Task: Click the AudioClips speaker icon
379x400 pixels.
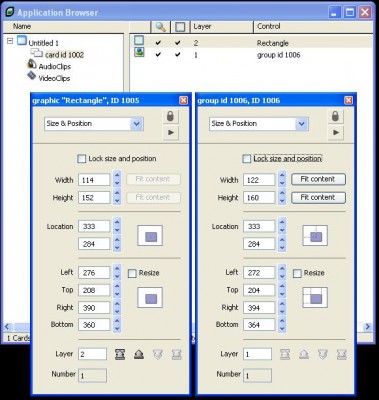Action: [32, 64]
